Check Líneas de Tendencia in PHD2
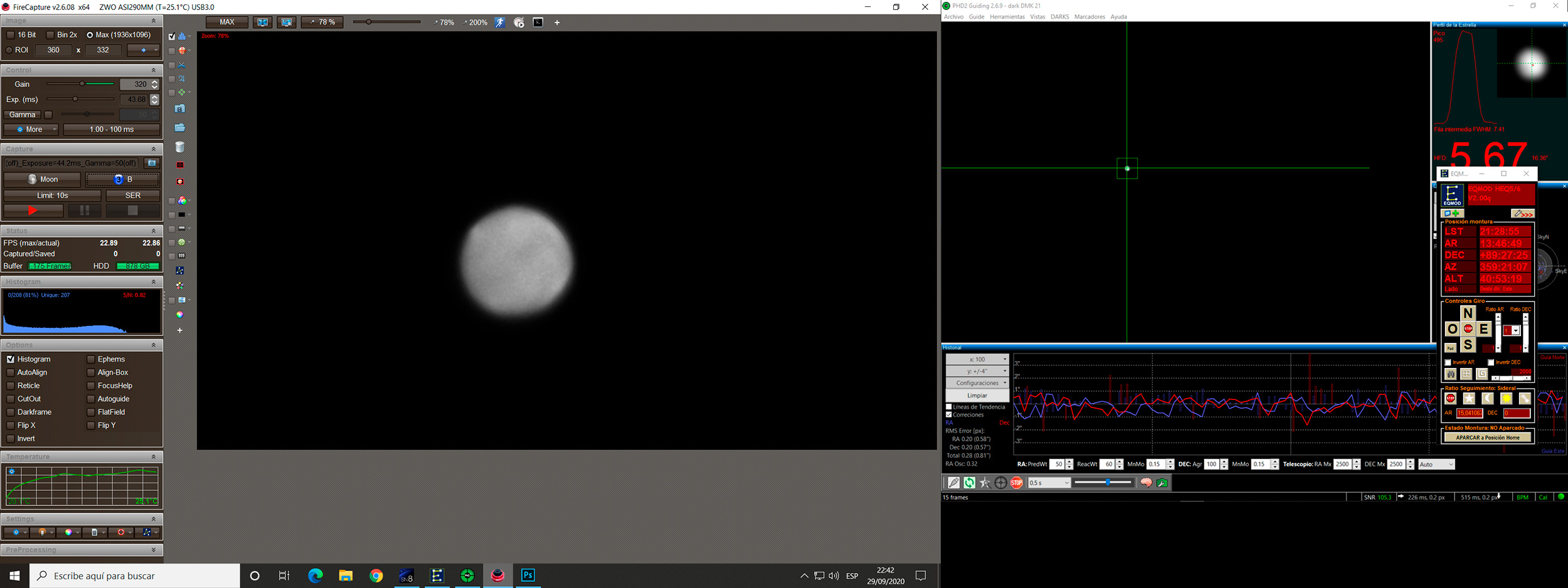 [x=949, y=407]
